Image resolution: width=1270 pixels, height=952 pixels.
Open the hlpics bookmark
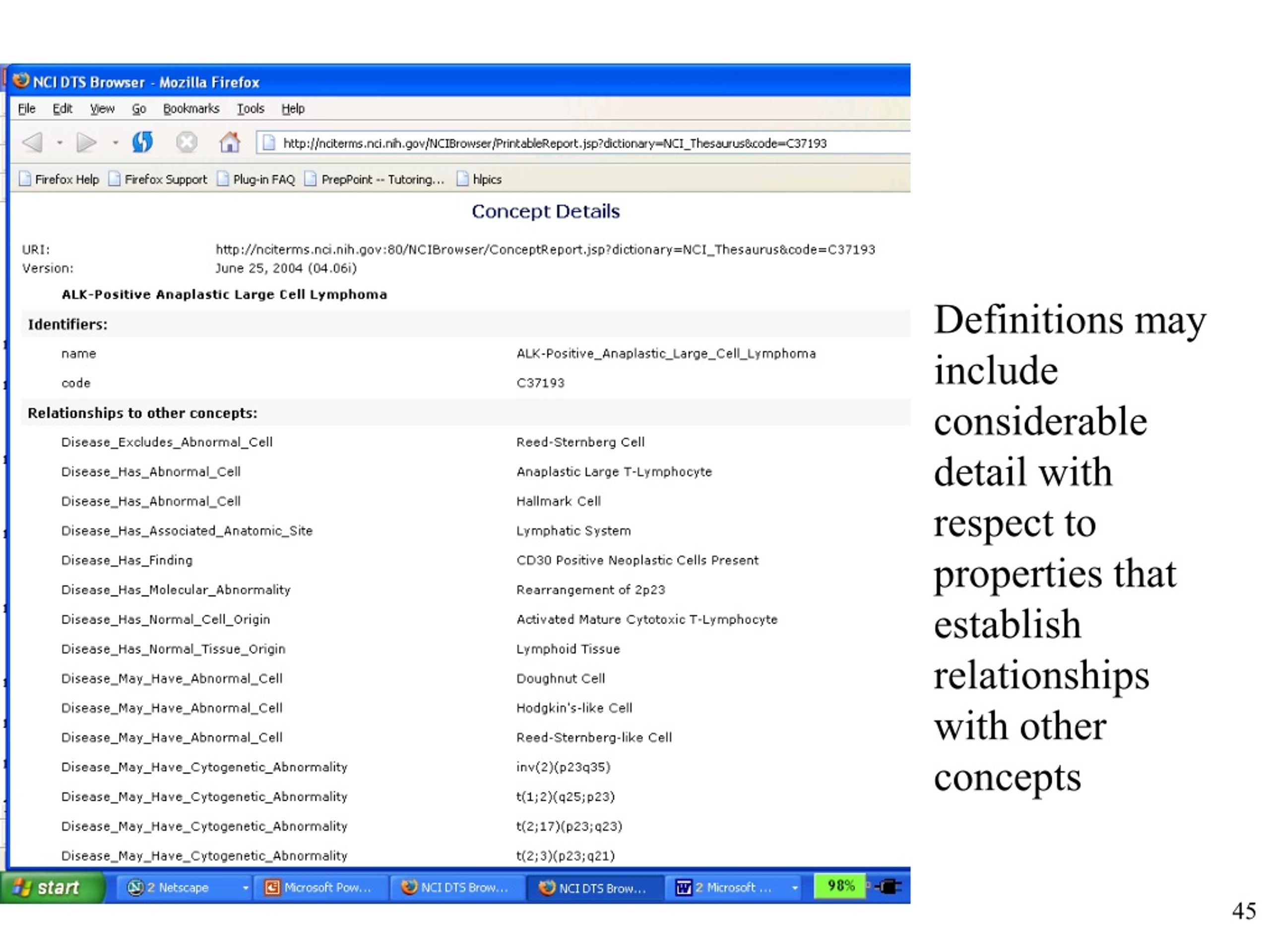click(479, 179)
